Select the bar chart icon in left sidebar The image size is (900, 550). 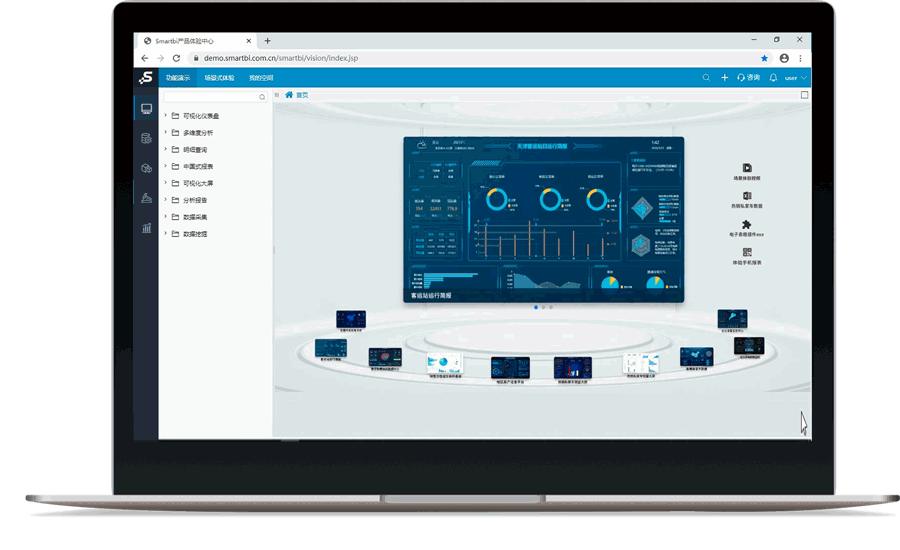[147, 228]
